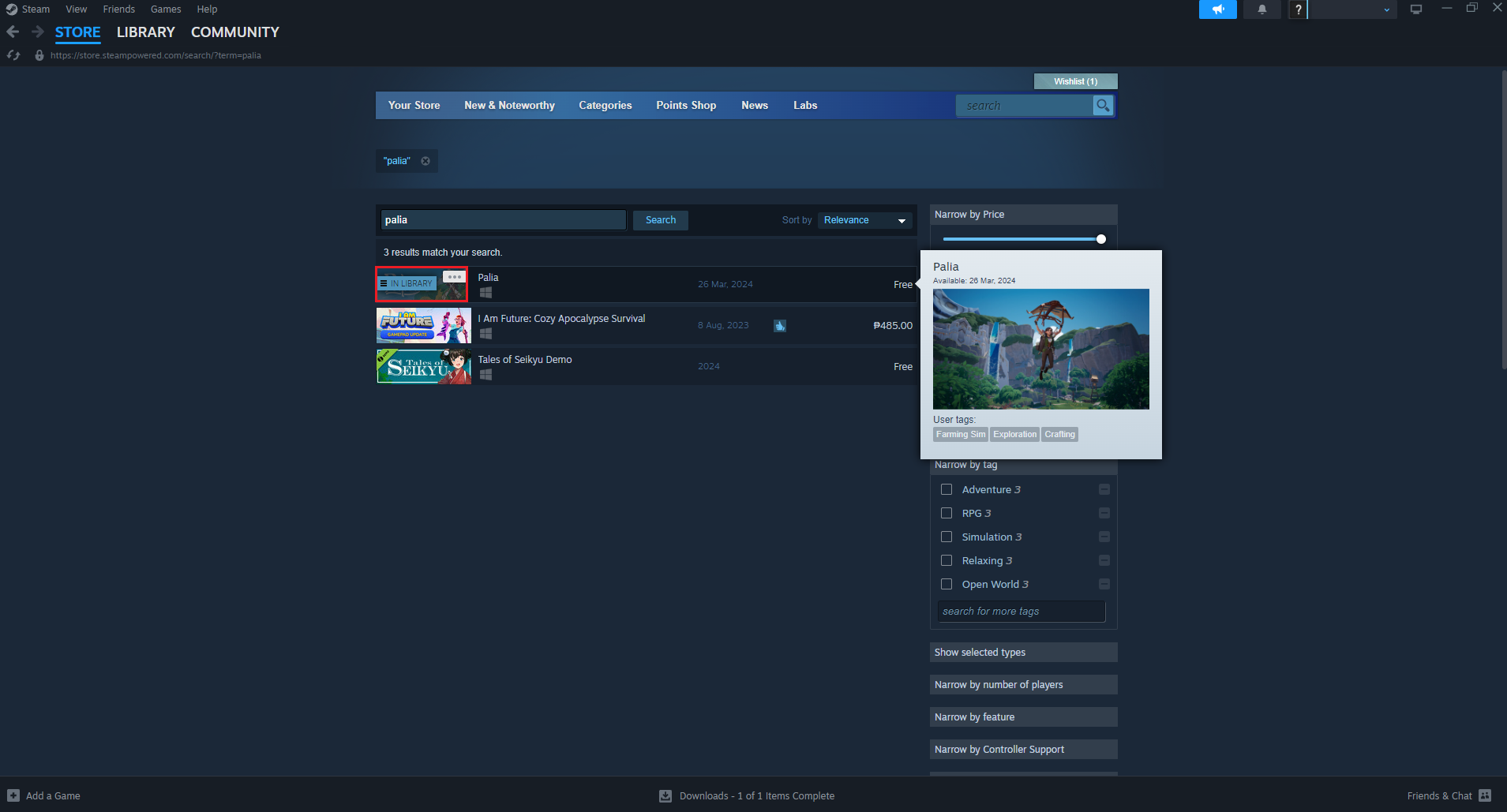
Task: Open the Categories store menu
Action: 605,105
